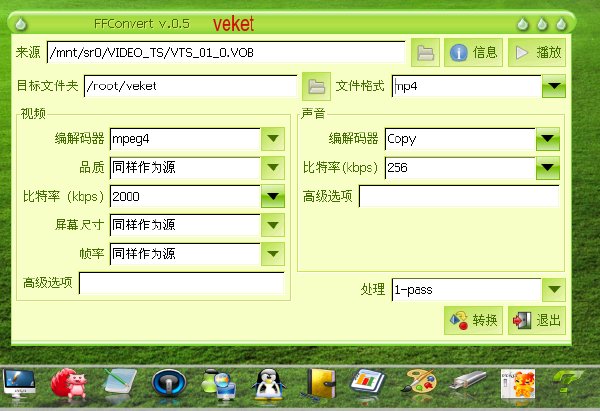Expand audio 编解码器 Copy dropdown
Viewport: 600px width, 411px height.
pos(548,139)
